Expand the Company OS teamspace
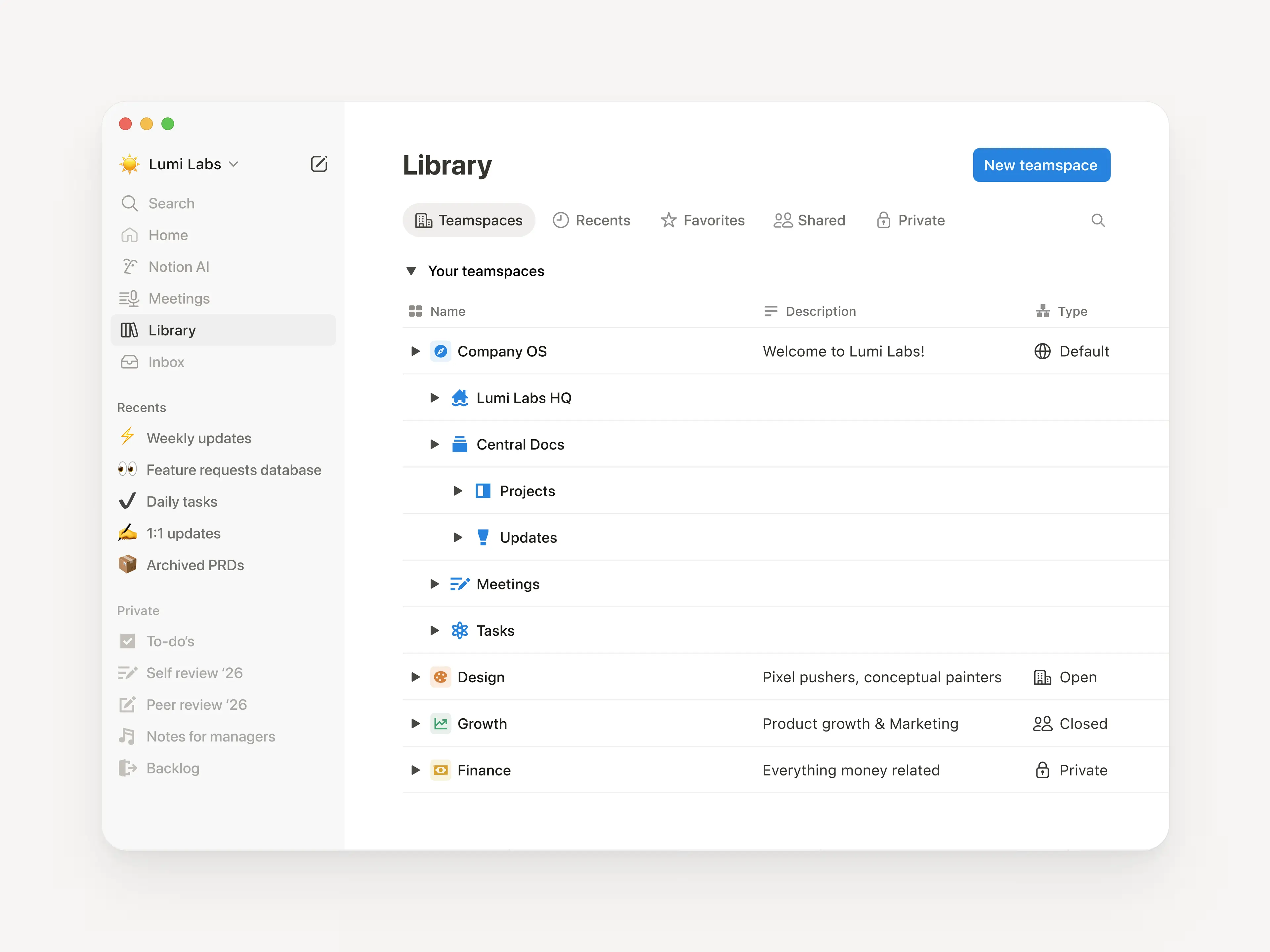Image resolution: width=1270 pixels, height=952 pixels. coord(415,351)
